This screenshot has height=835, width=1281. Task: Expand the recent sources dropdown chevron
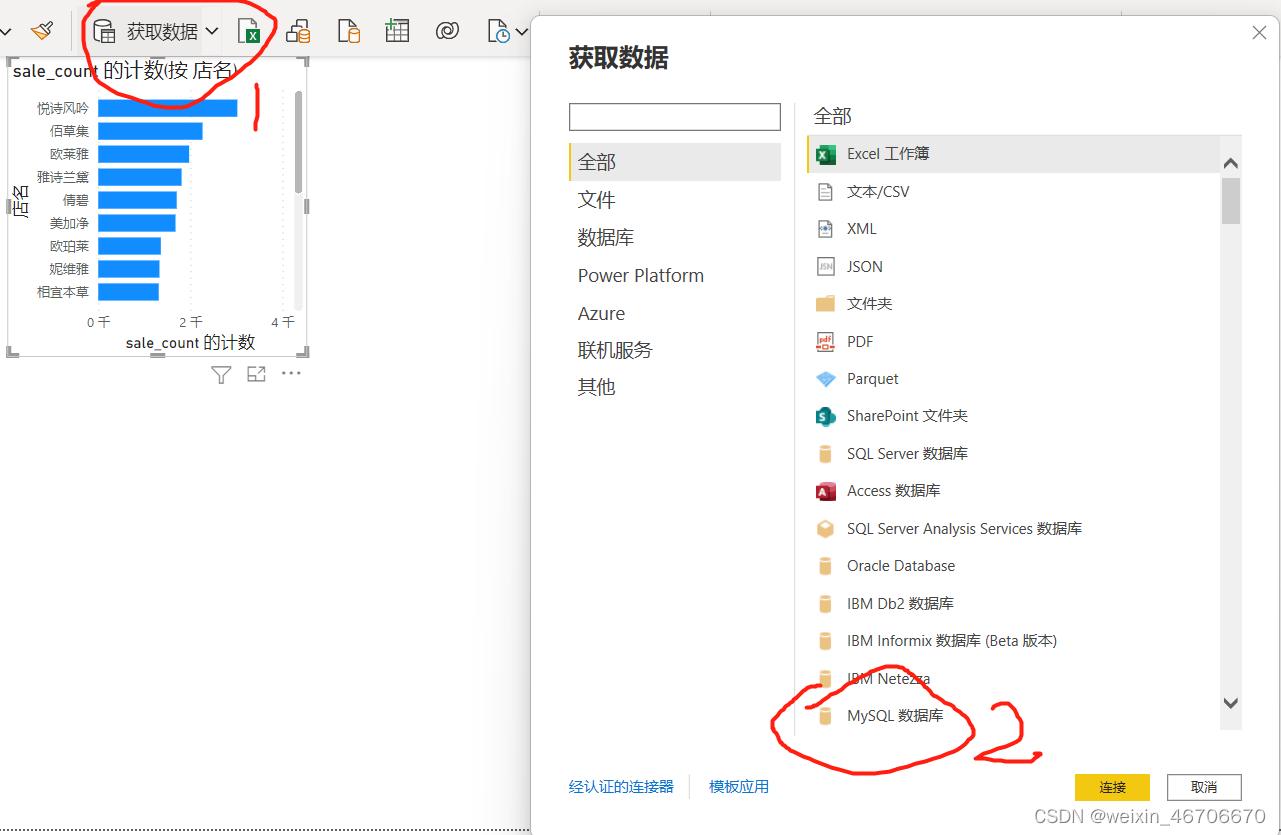[523, 31]
